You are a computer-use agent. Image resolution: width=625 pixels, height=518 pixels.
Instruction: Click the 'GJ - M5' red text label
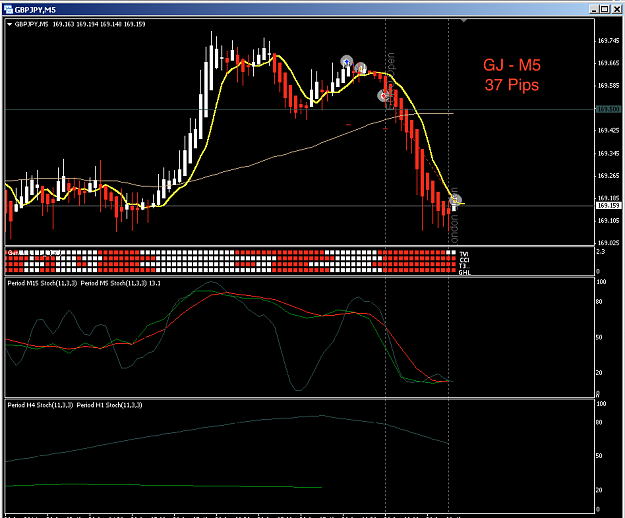(x=512, y=65)
